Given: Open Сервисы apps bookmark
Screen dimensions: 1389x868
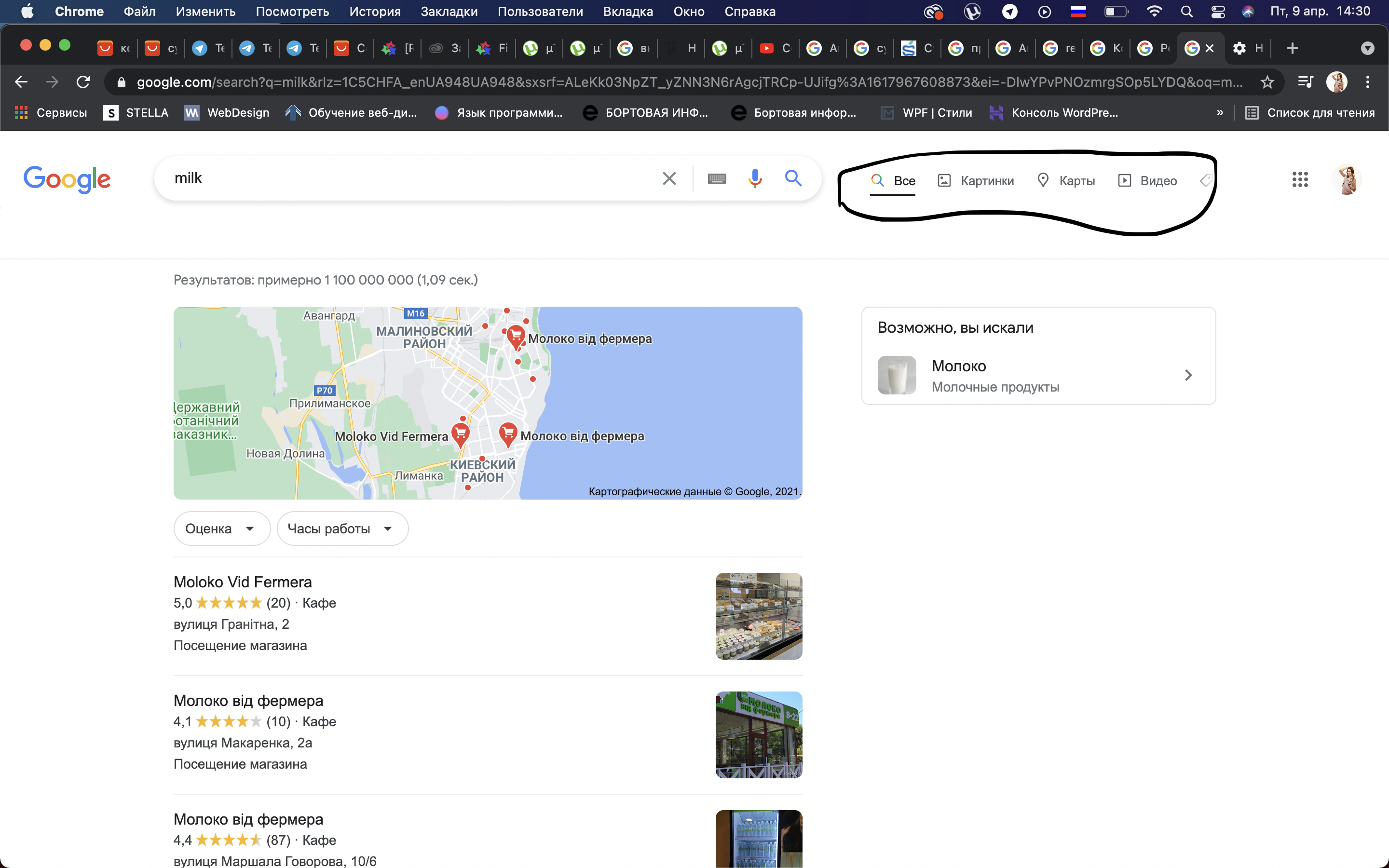Looking at the screenshot, I should [x=51, y=112].
